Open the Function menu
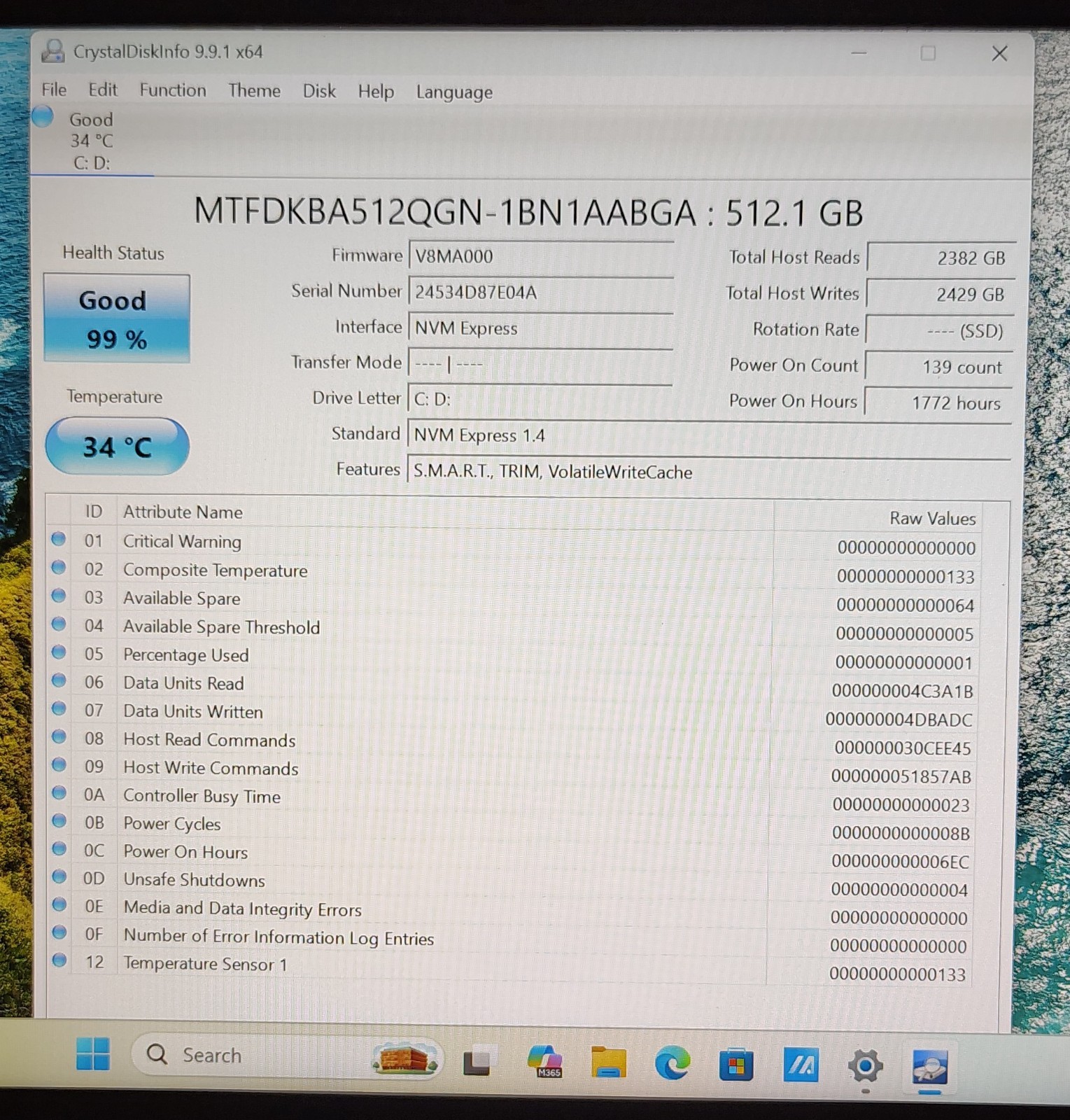1070x1120 pixels. point(173,90)
